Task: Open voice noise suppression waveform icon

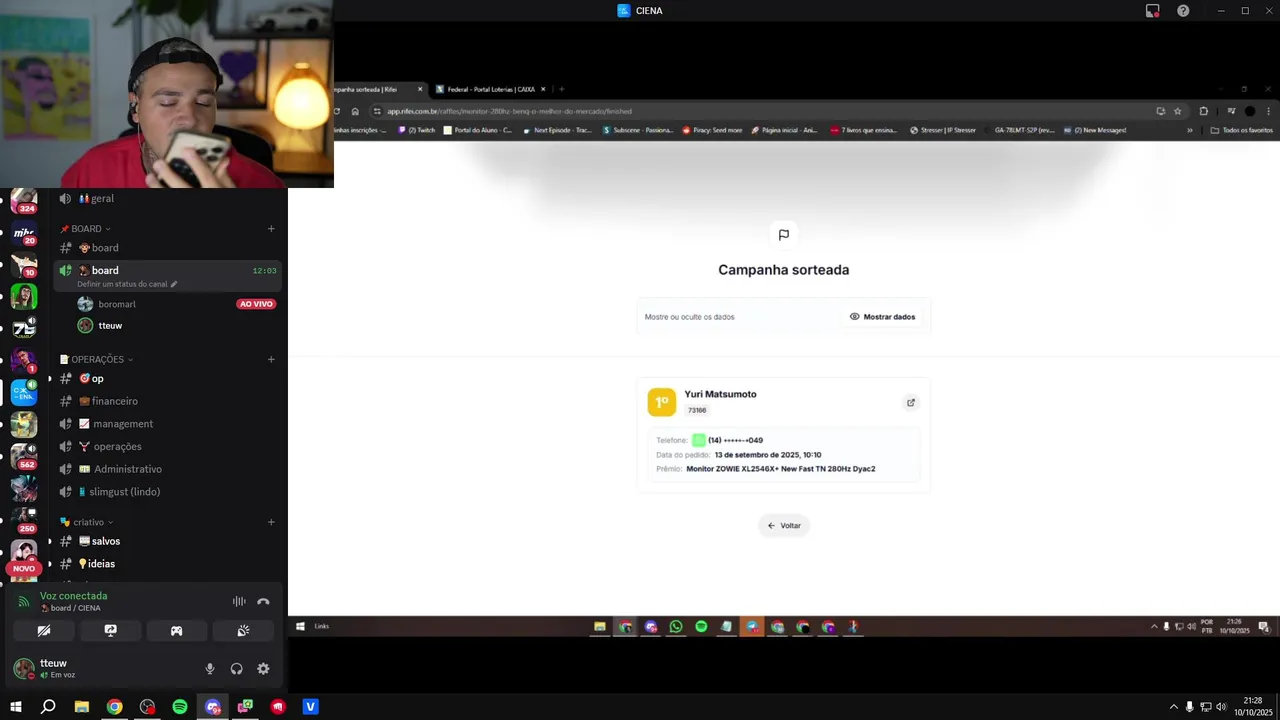Action: pos(239,602)
